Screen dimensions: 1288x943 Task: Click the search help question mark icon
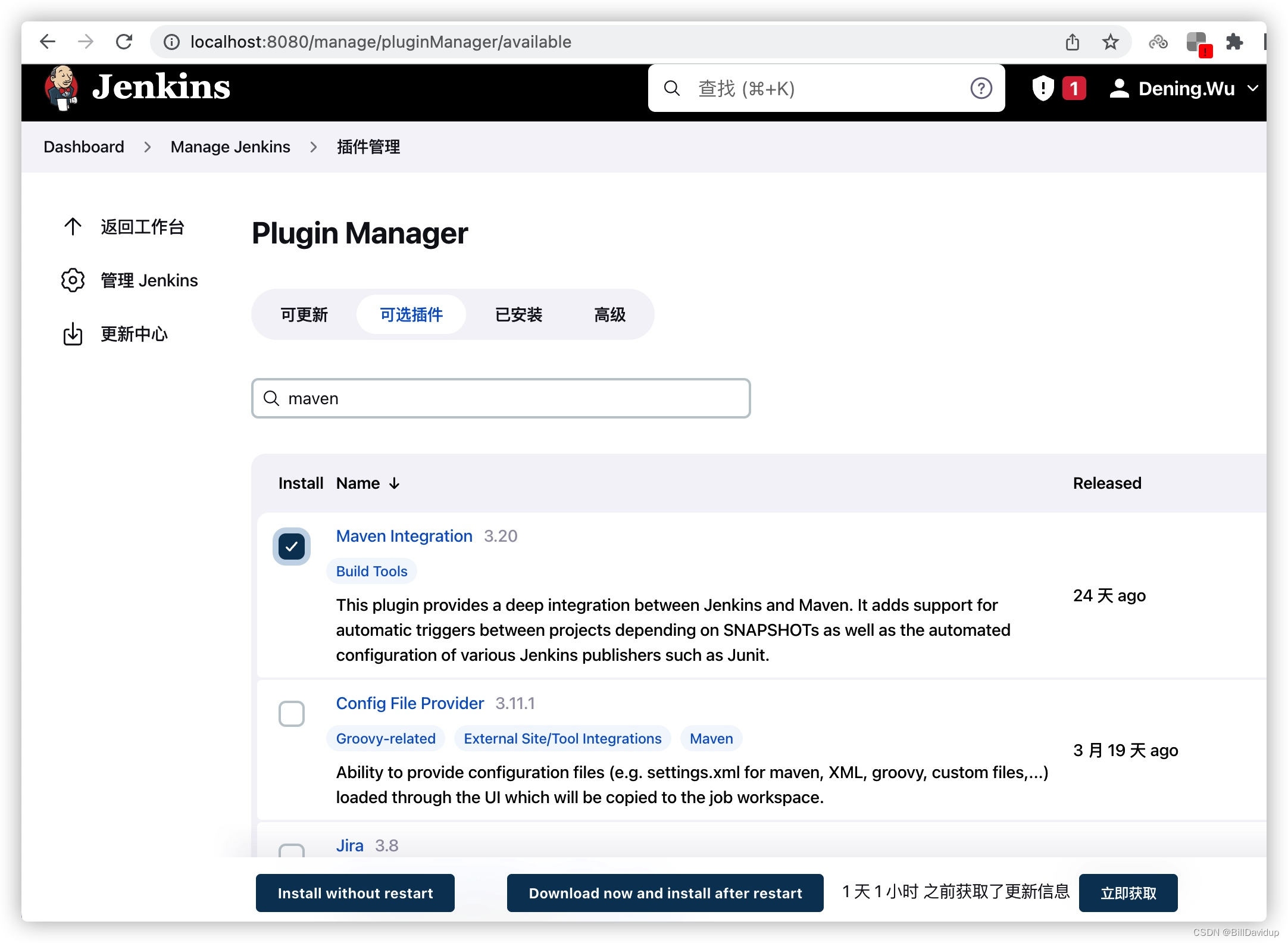pos(981,88)
